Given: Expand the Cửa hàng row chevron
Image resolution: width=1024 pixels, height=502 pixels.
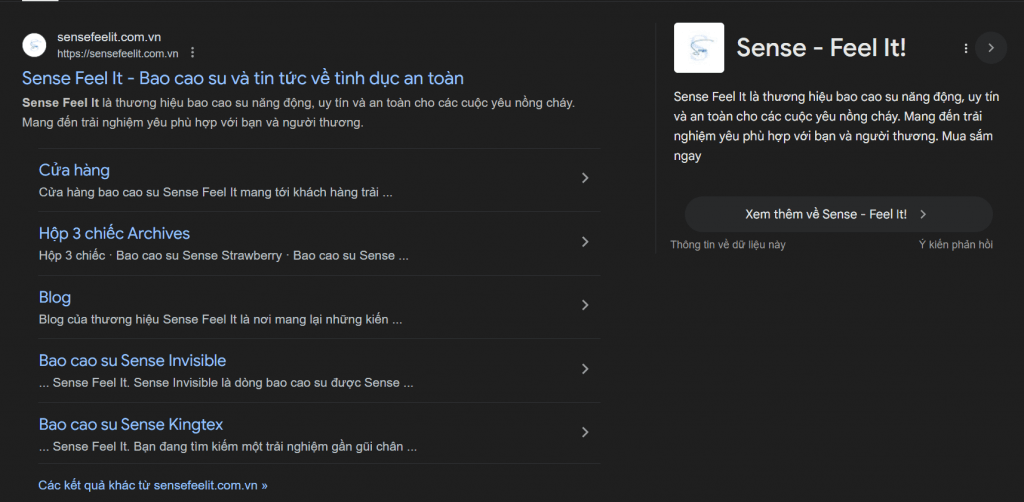Looking at the screenshot, I should click(x=585, y=178).
